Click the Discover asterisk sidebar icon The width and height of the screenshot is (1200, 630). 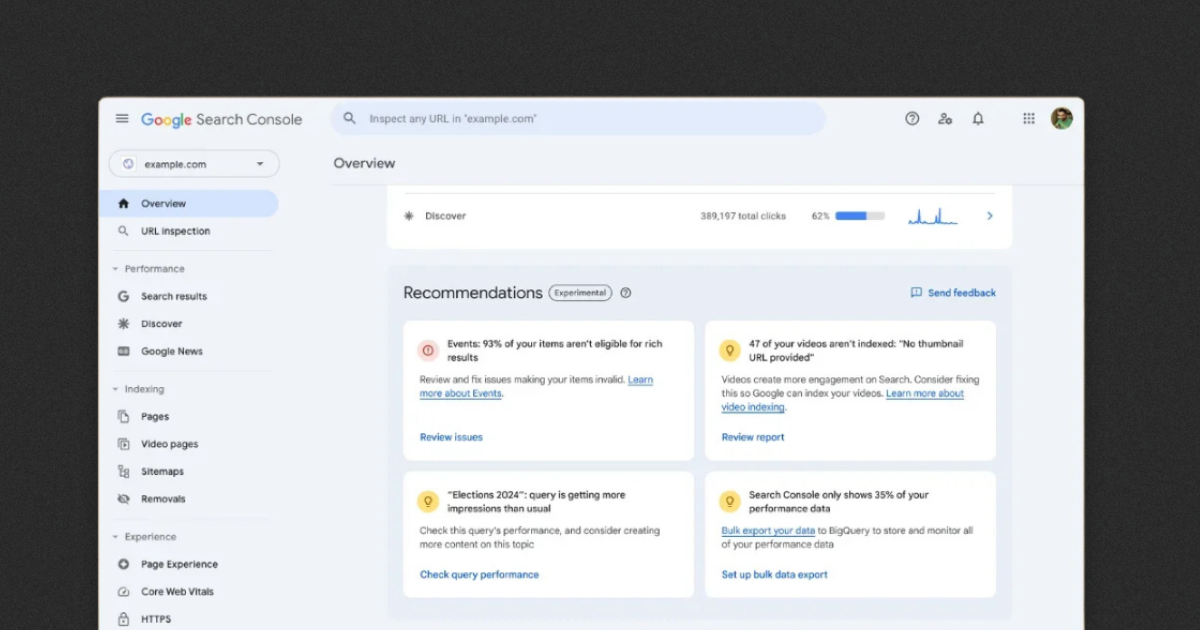pyautogui.click(x=124, y=324)
